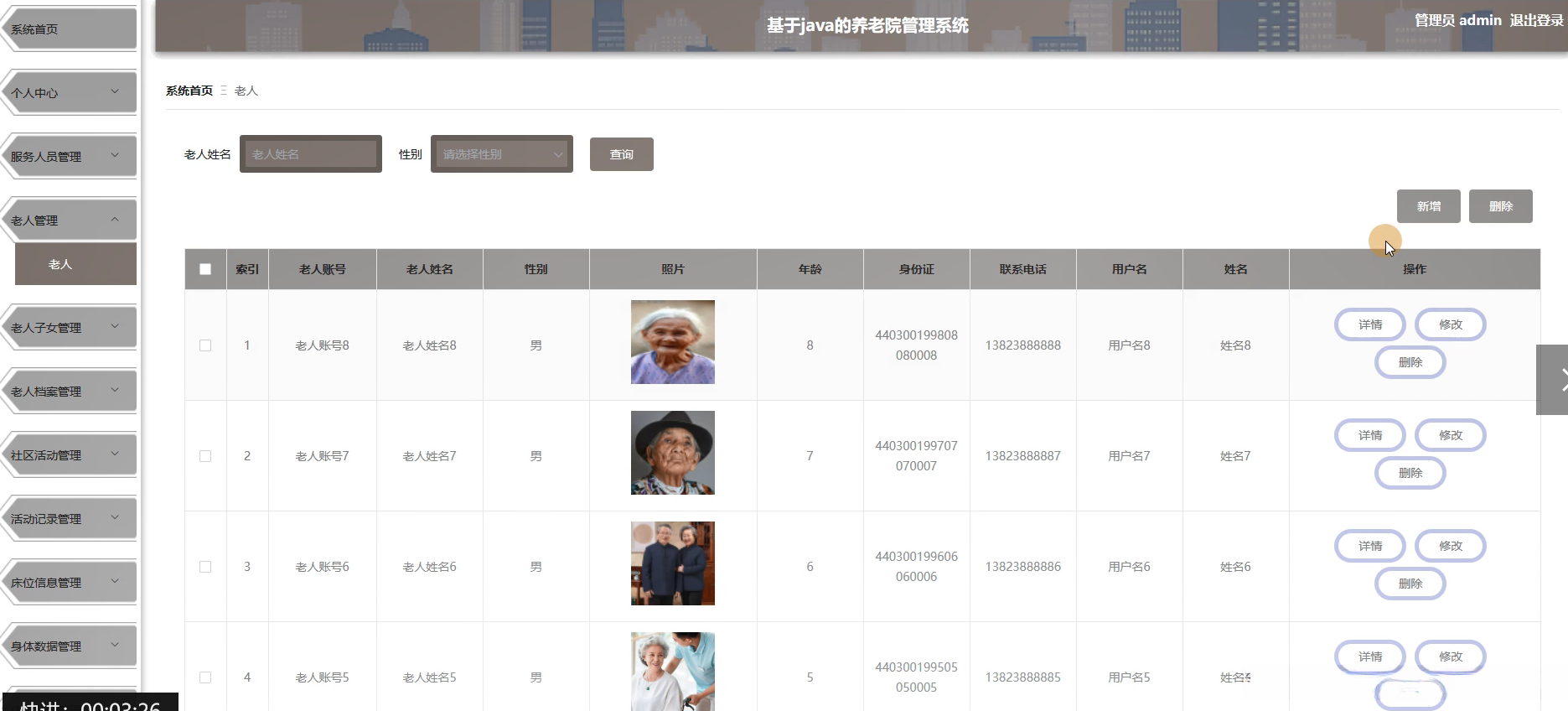
Task: Click 修改 for 老人账号6
Action: 1451,546
